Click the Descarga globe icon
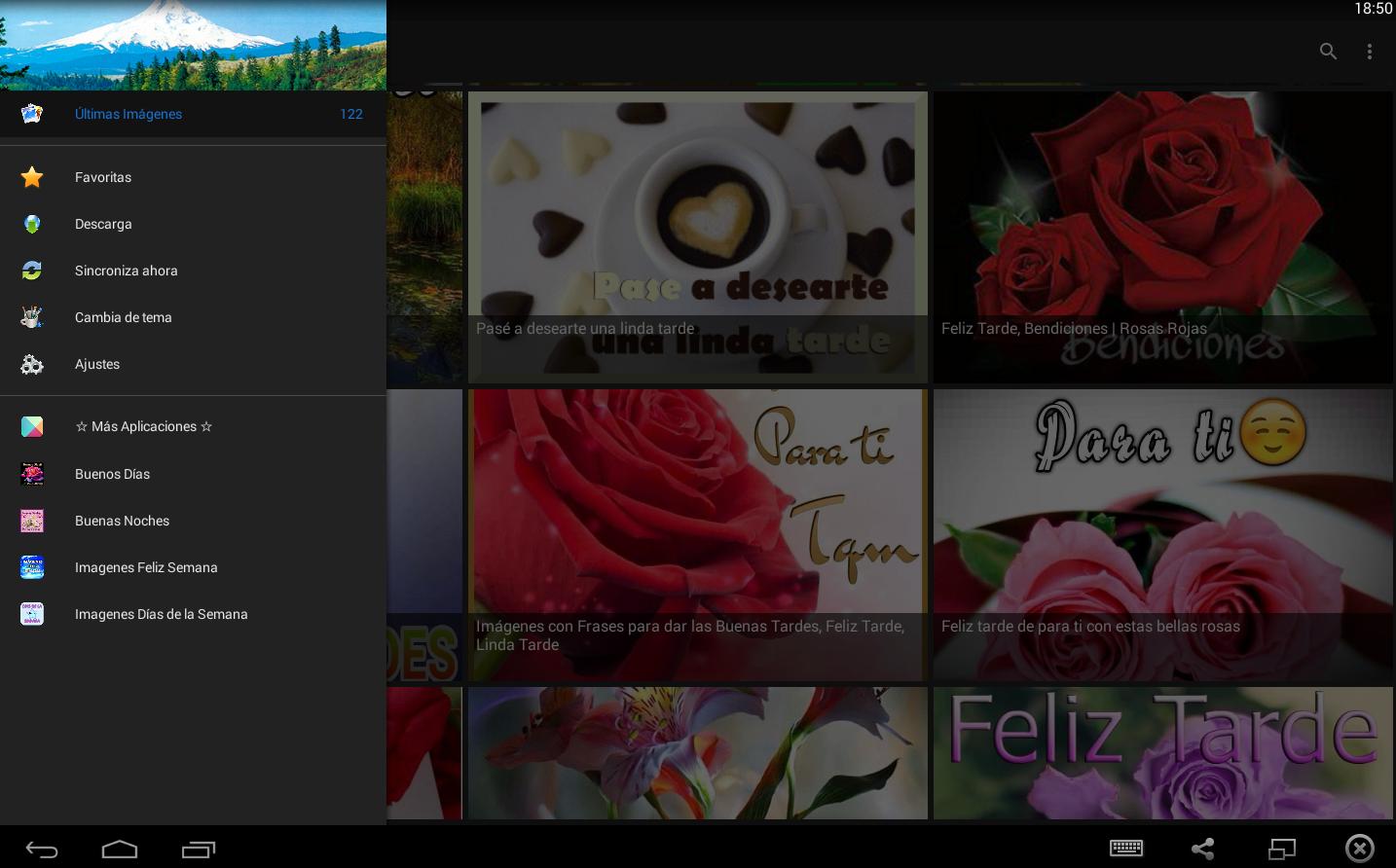Screen dimensions: 1396x868 pyautogui.click(x=32, y=224)
